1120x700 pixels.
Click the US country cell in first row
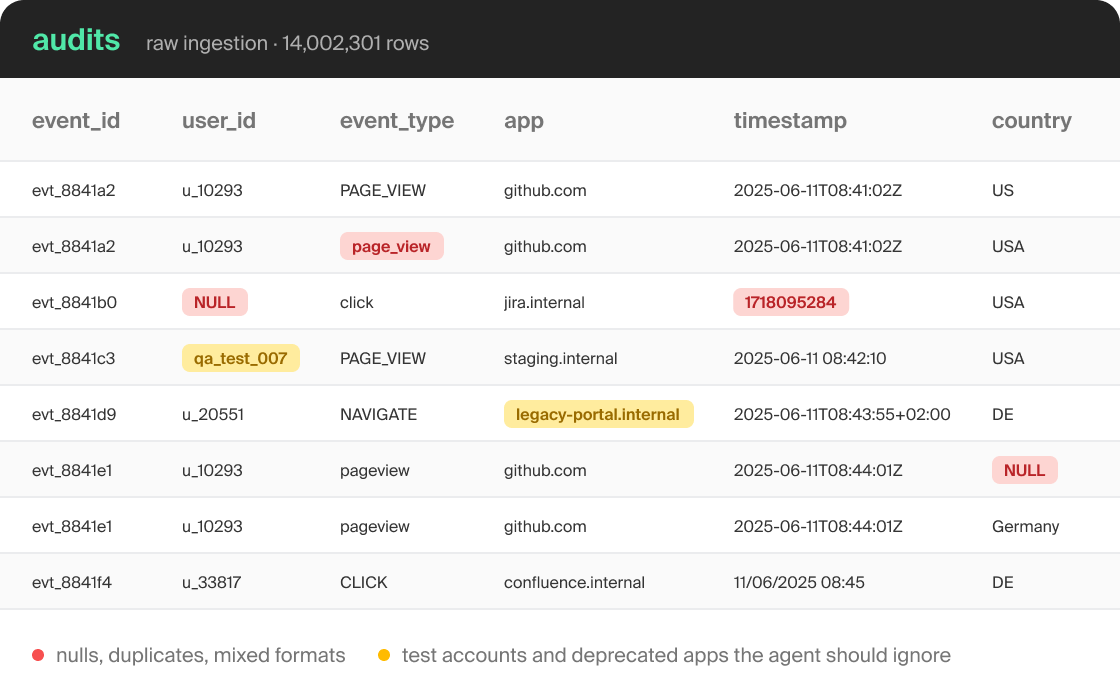(1003, 190)
